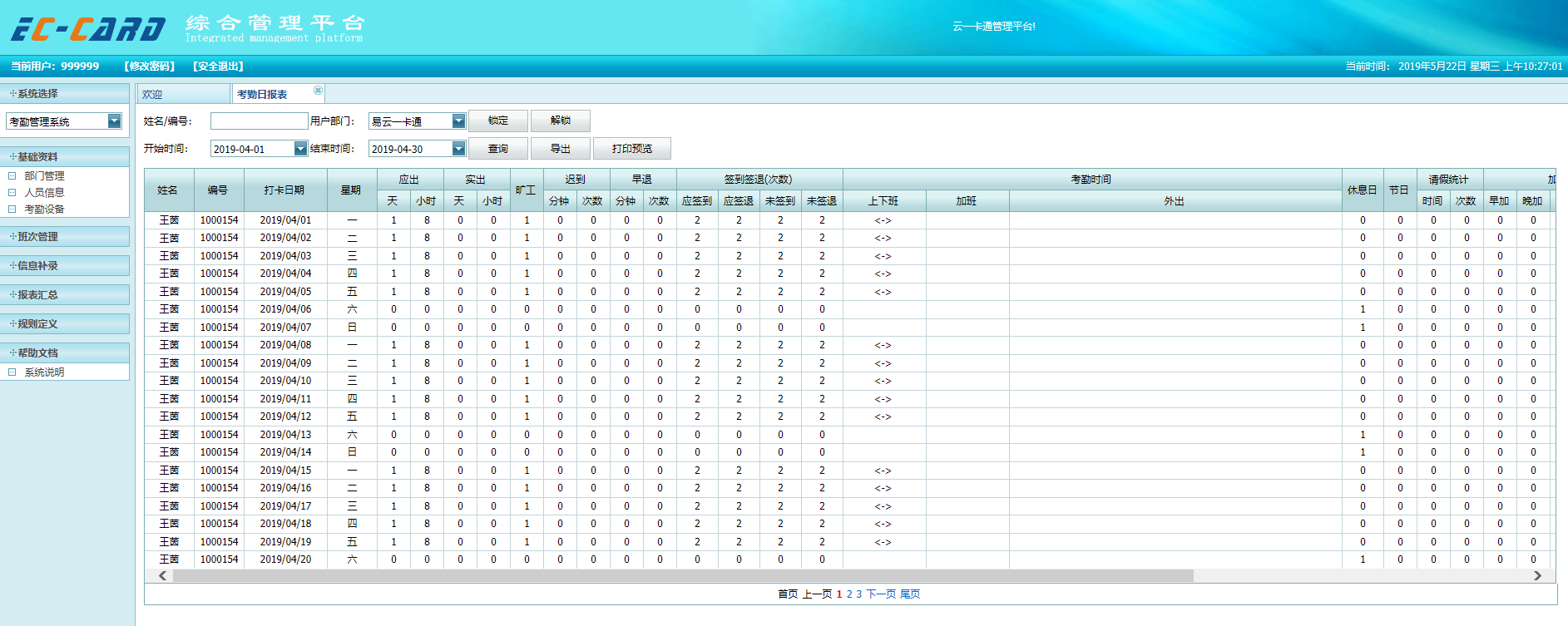This screenshot has width=1568, height=626.
Task: Click the 姓名/编号 input field
Action: click(260, 121)
